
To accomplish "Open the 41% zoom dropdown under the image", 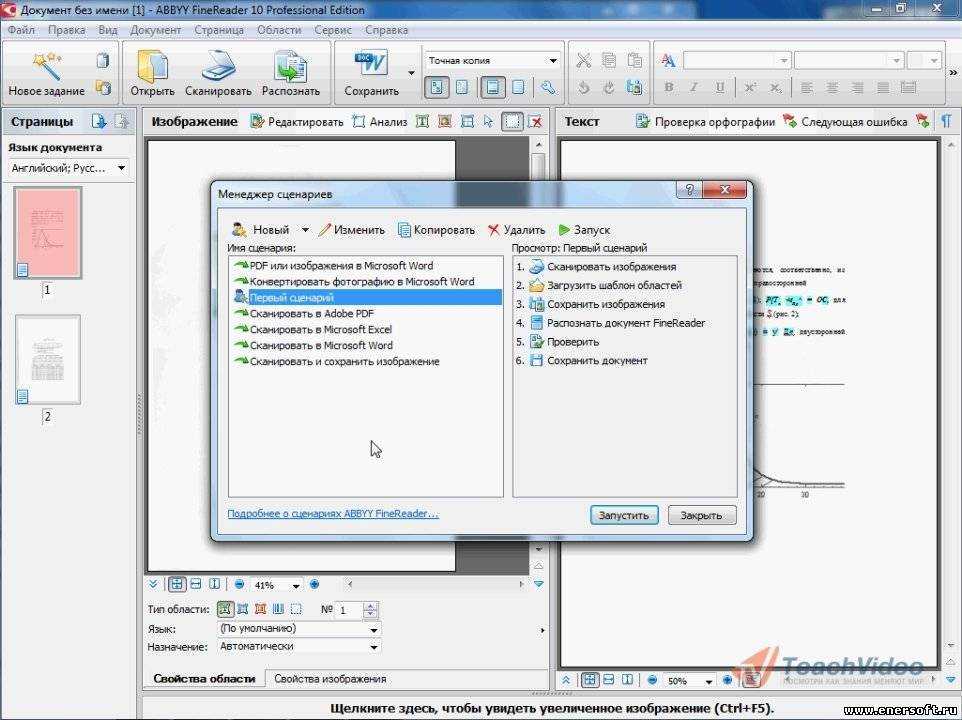I will (x=296, y=586).
